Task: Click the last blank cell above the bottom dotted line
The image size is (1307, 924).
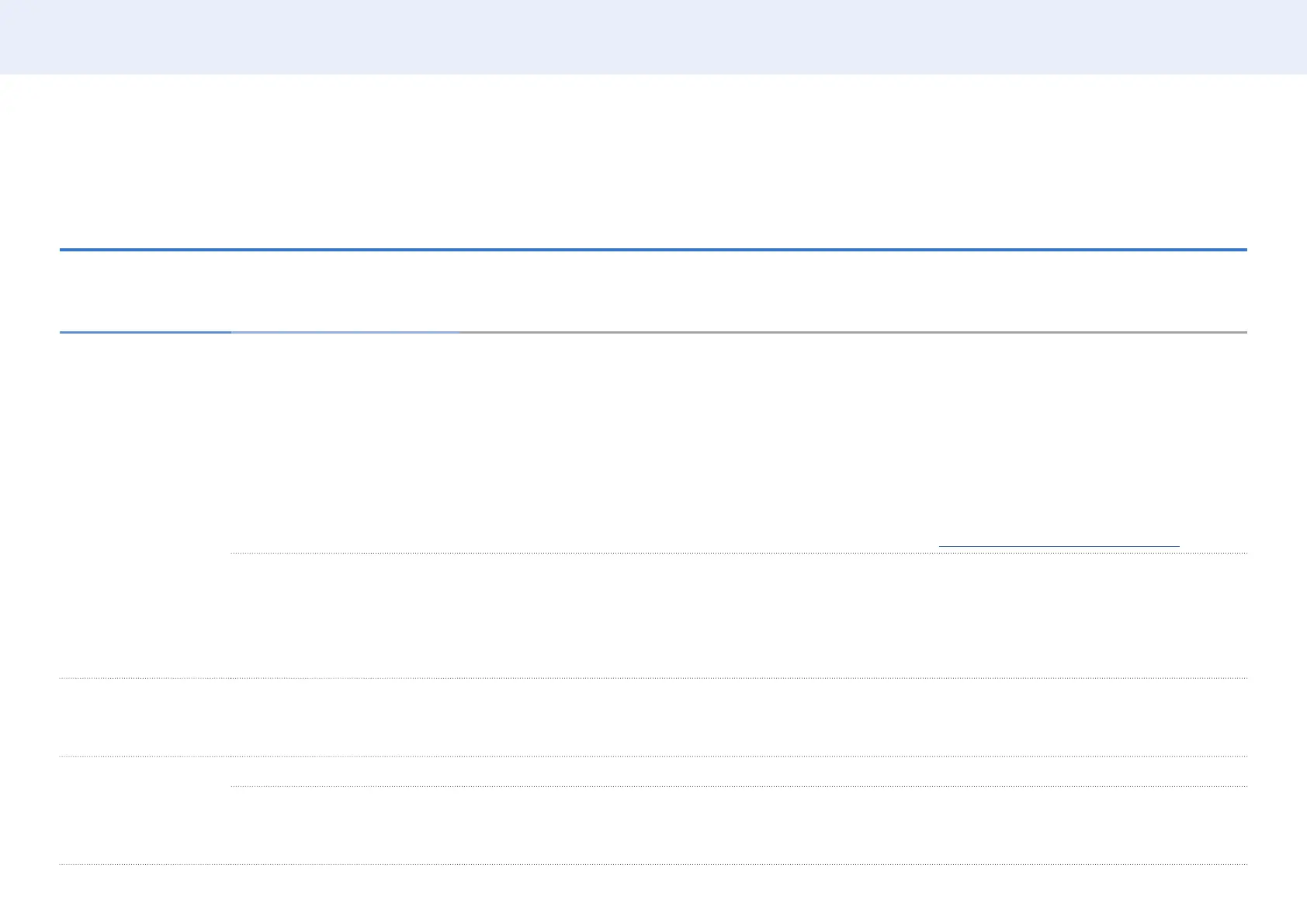Action: [739, 825]
